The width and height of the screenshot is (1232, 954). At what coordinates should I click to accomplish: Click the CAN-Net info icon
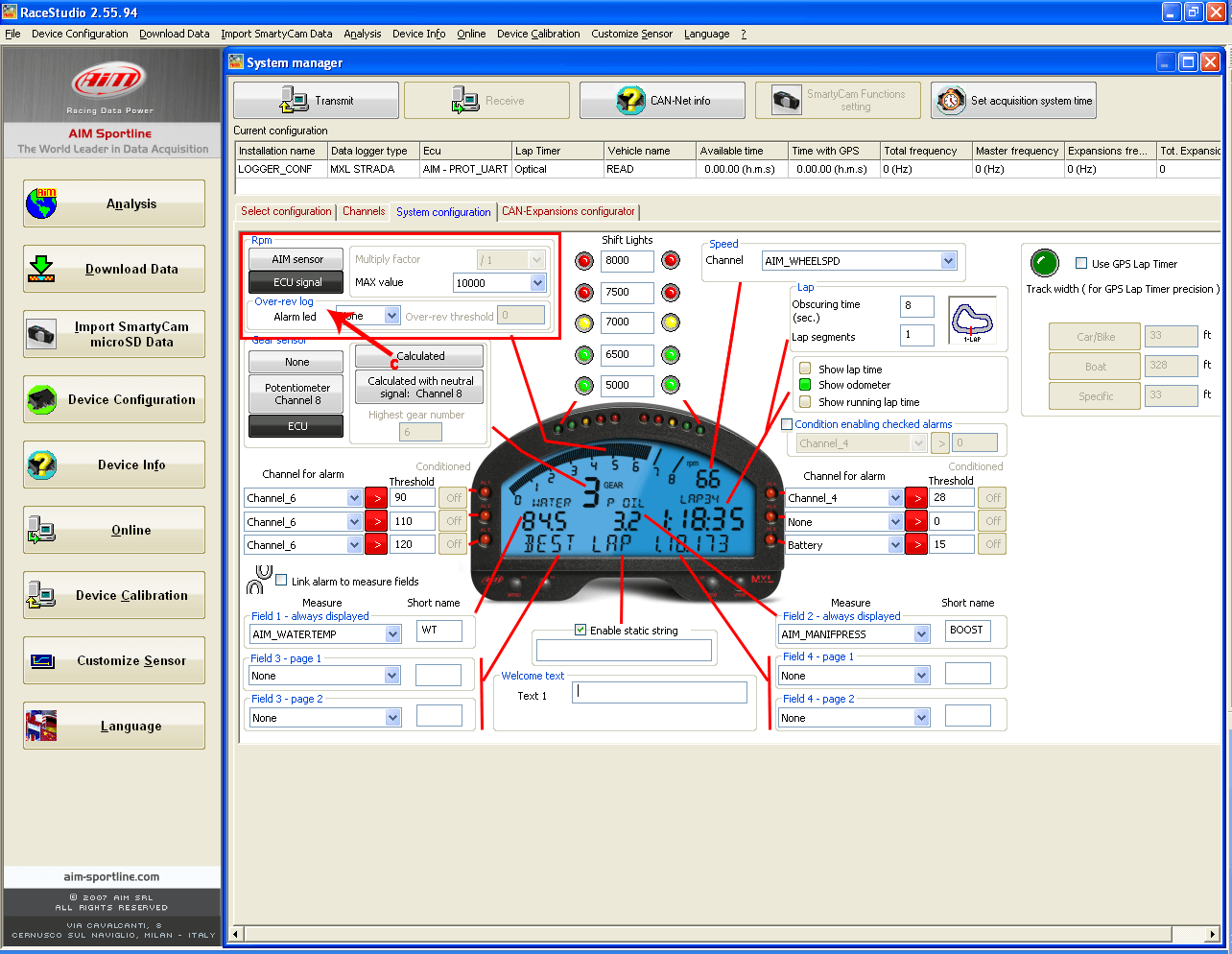pos(630,100)
